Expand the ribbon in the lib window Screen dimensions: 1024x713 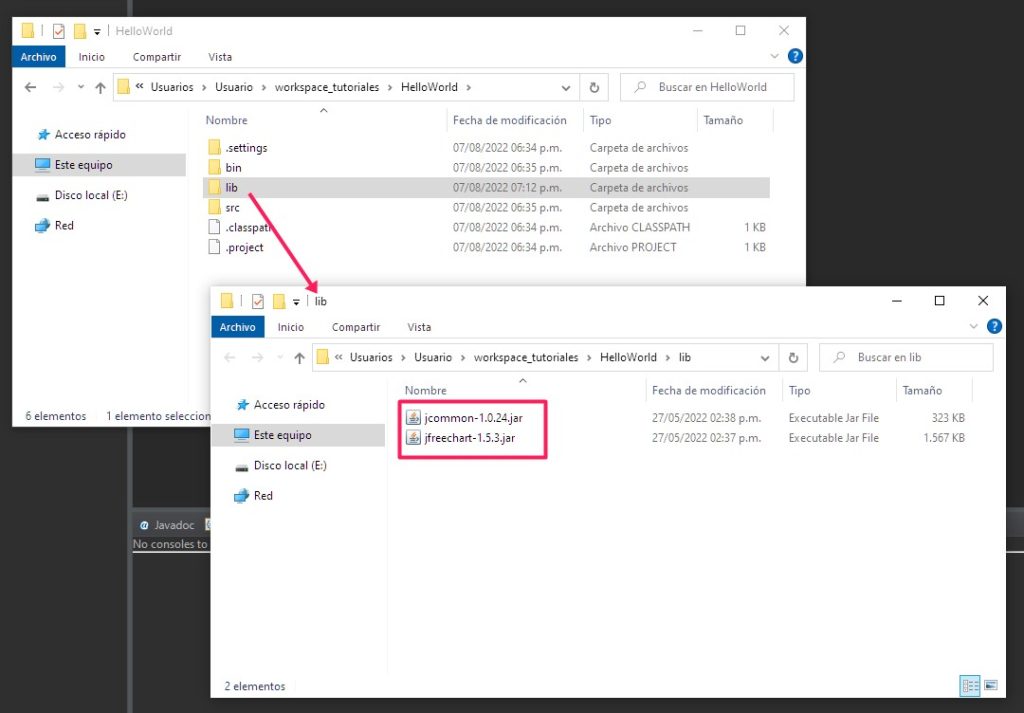click(x=975, y=327)
